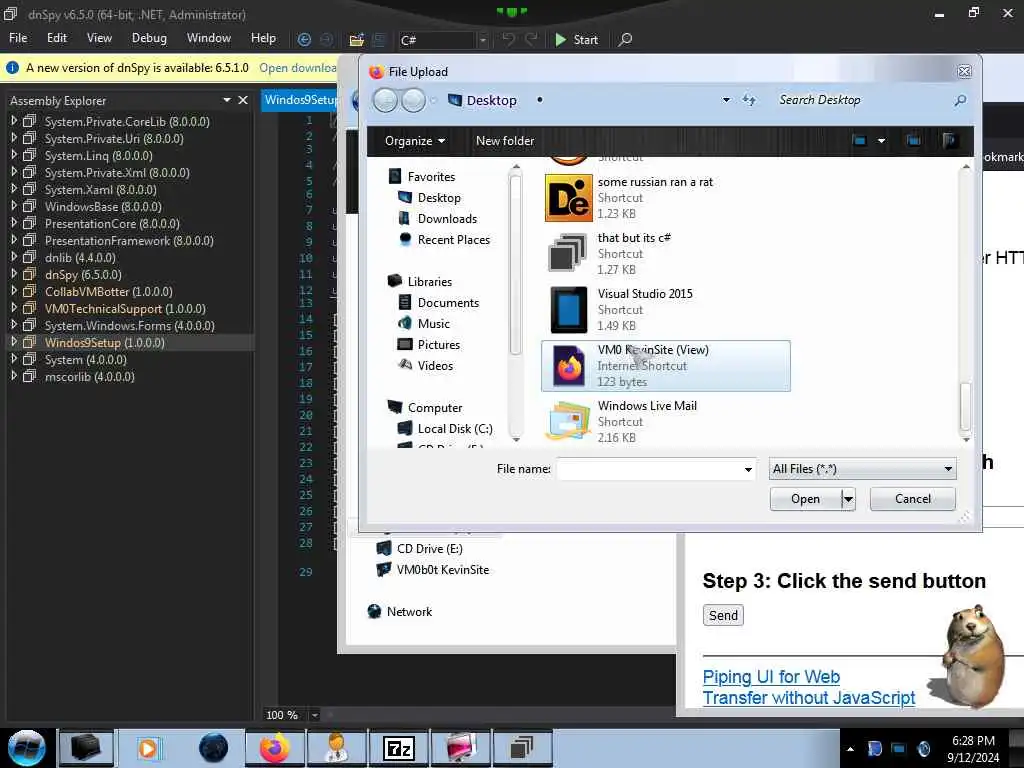Open the Transfer without JavaScript link
This screenshot has height=768, width=1024.
[x=808, y=697]
